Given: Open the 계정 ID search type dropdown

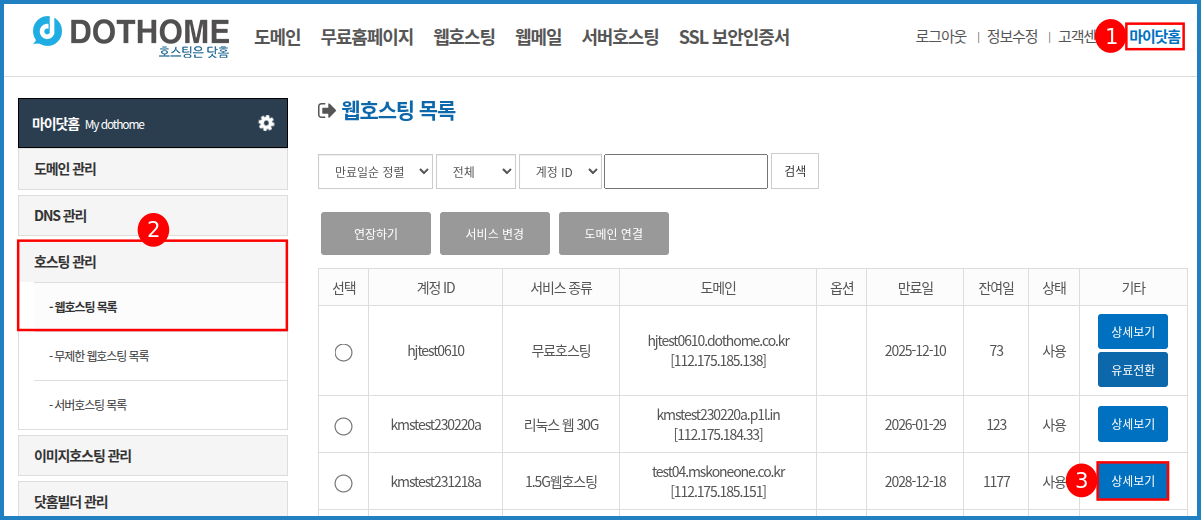Looking at the screenshot, I should pos(559,172).
